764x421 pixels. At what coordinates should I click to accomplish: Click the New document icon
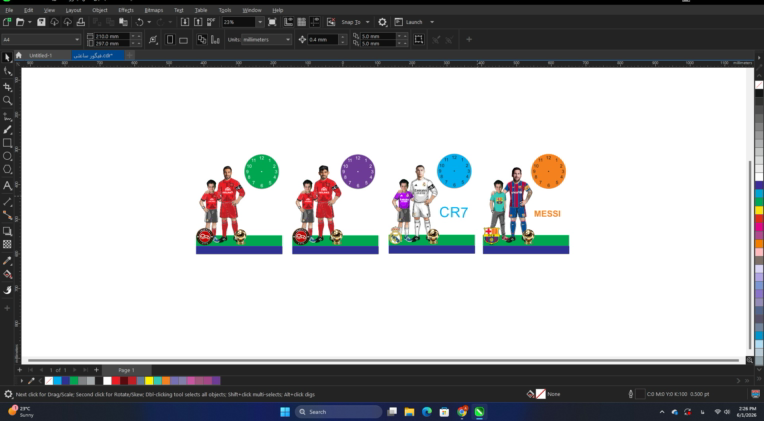[x=7, y=22]
